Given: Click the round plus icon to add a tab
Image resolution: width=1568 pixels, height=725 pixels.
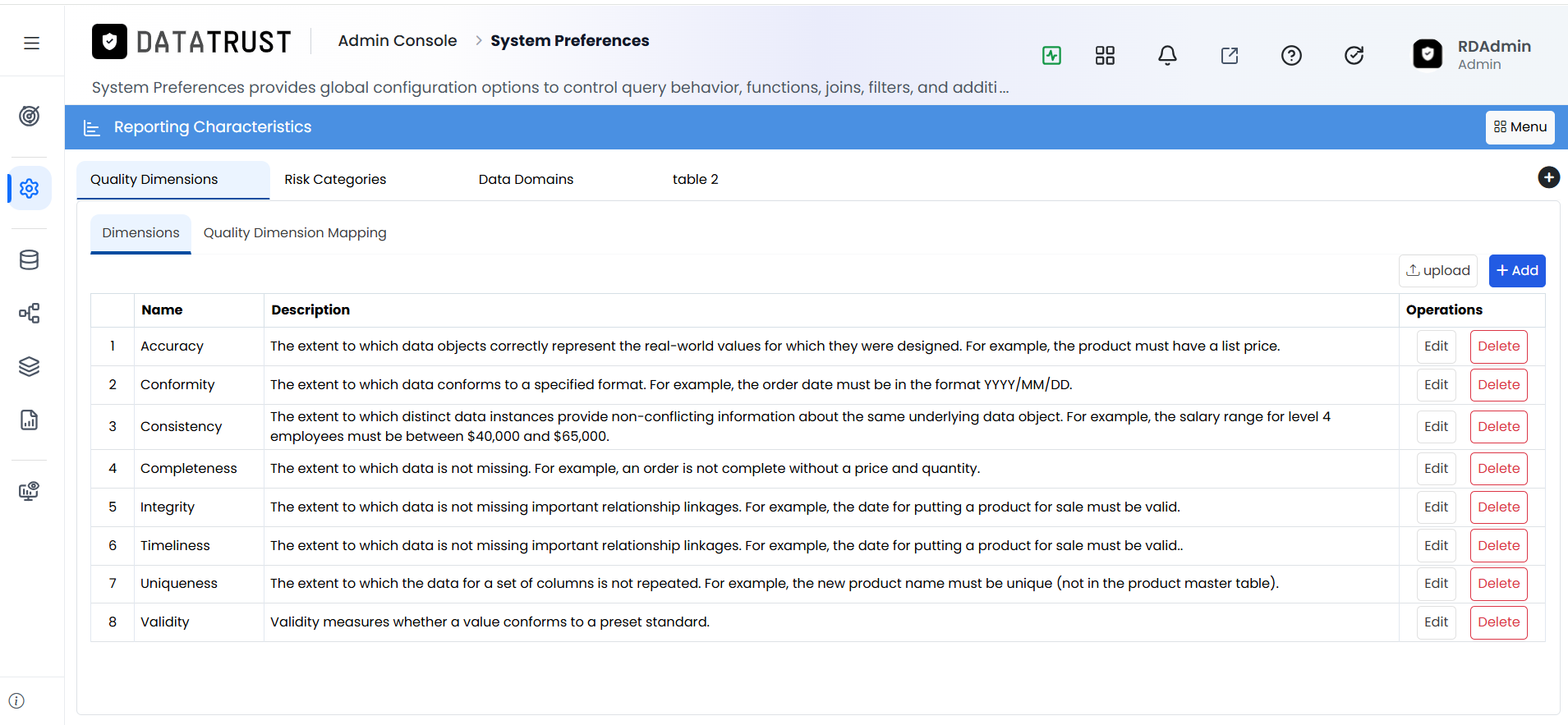Looking at the screenshot, I should tap(1548, 177).
